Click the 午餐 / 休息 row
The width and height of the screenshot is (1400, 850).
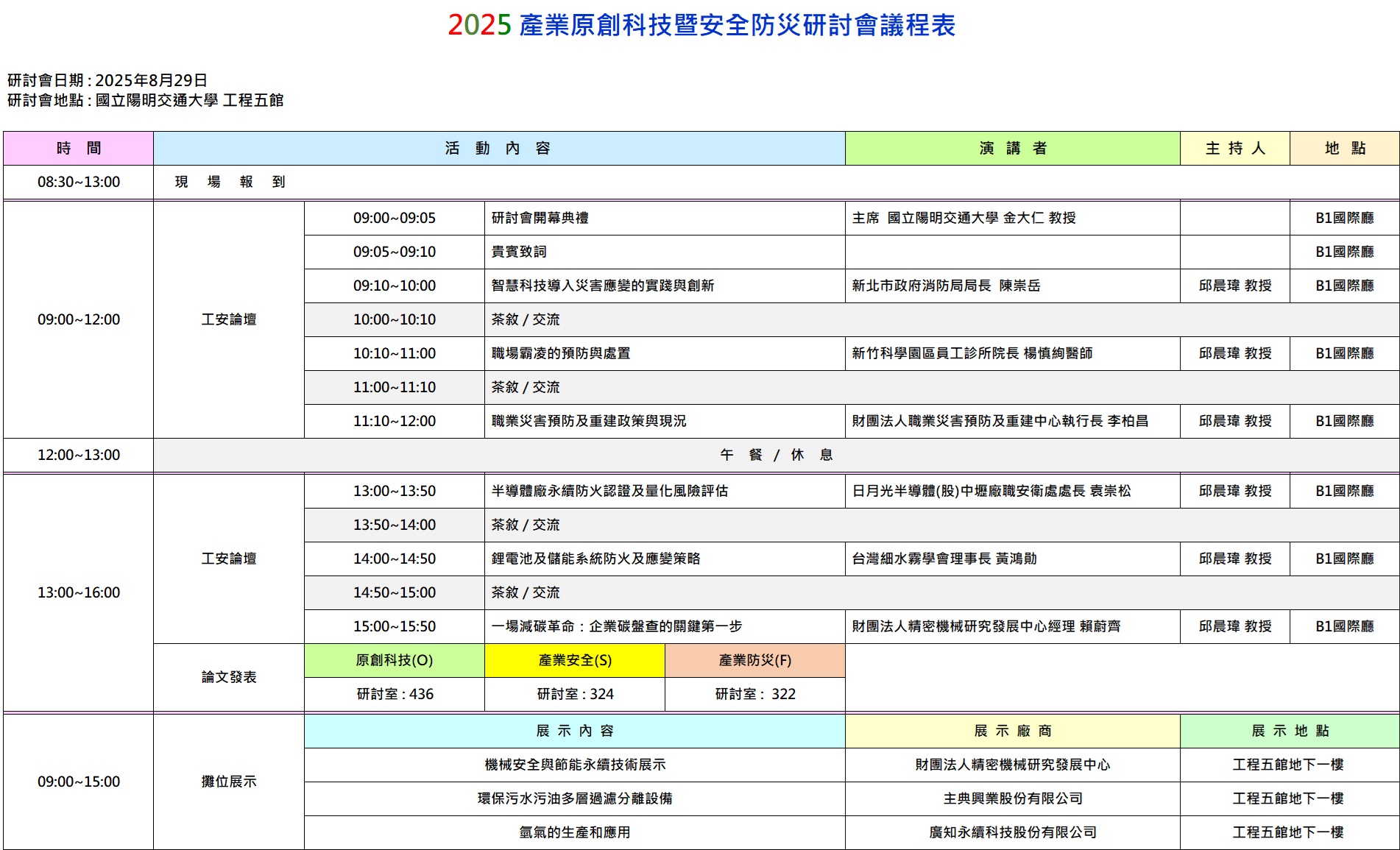777,455
